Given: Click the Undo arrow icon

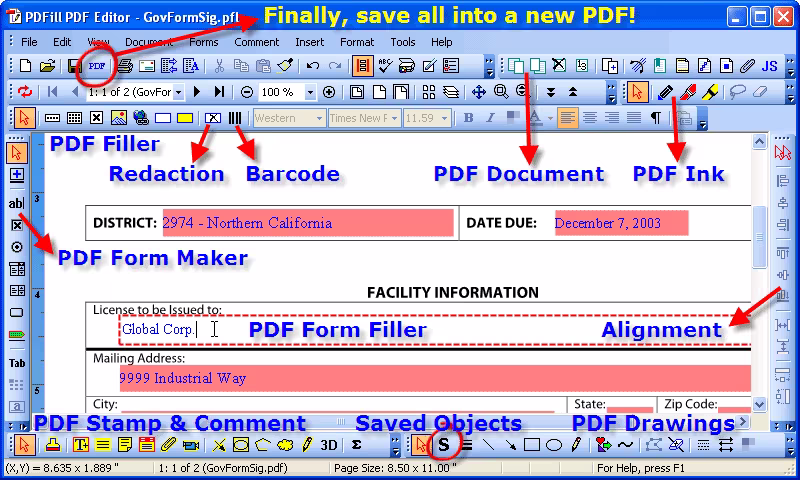Looking at the screenshot, I should (x=312, y=66).
